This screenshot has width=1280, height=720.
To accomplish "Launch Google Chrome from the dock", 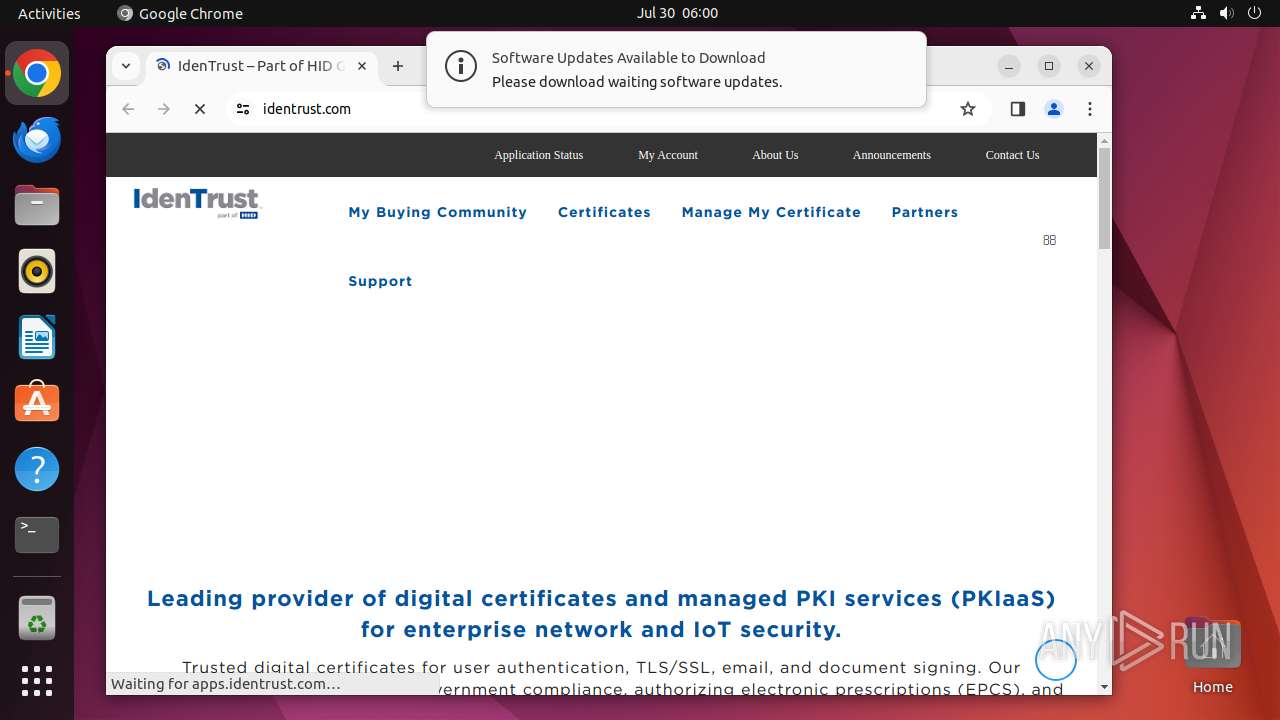I will tap(37, 74).
